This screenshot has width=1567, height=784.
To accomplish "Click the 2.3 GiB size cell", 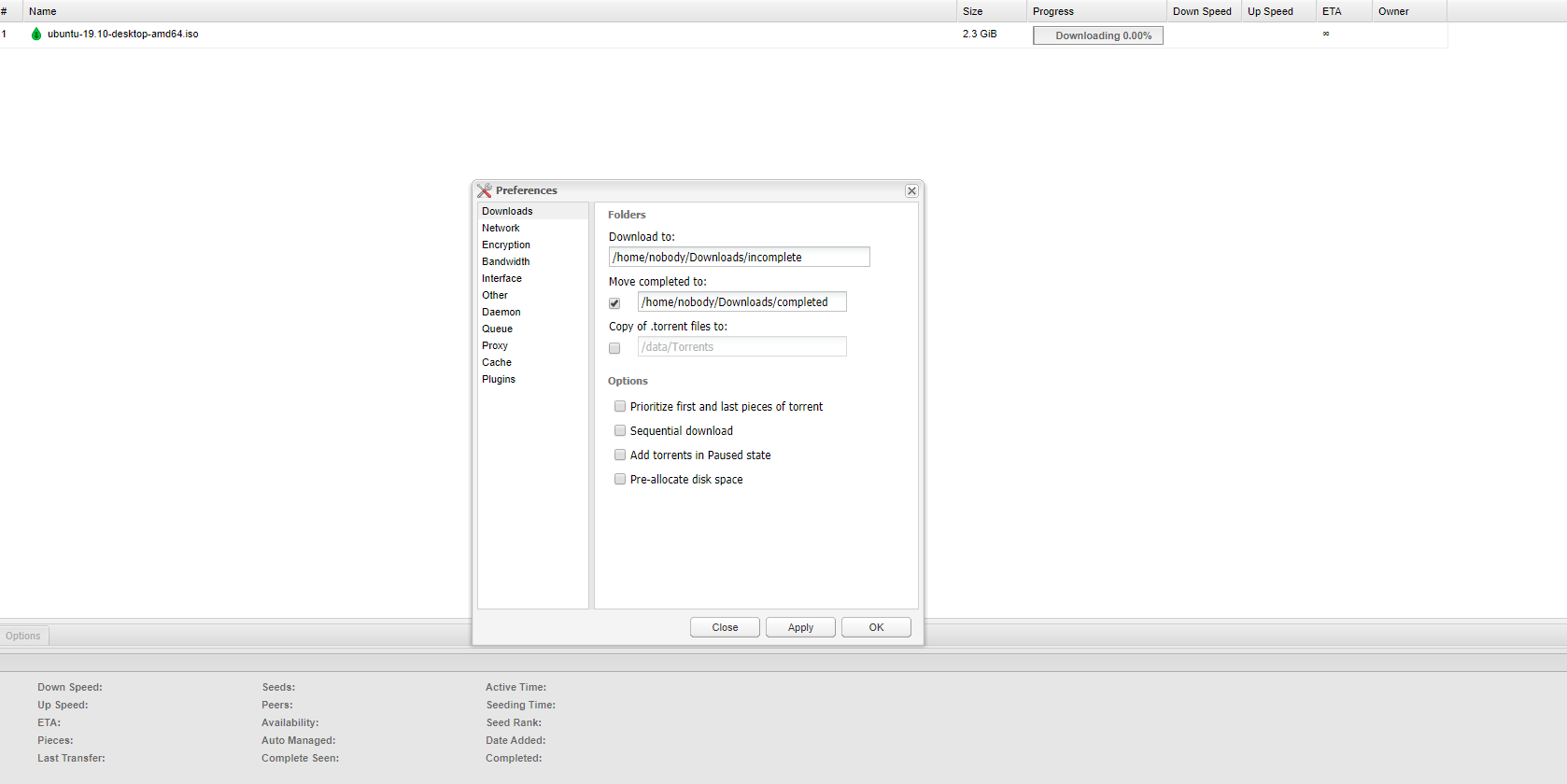I will 980,34.
